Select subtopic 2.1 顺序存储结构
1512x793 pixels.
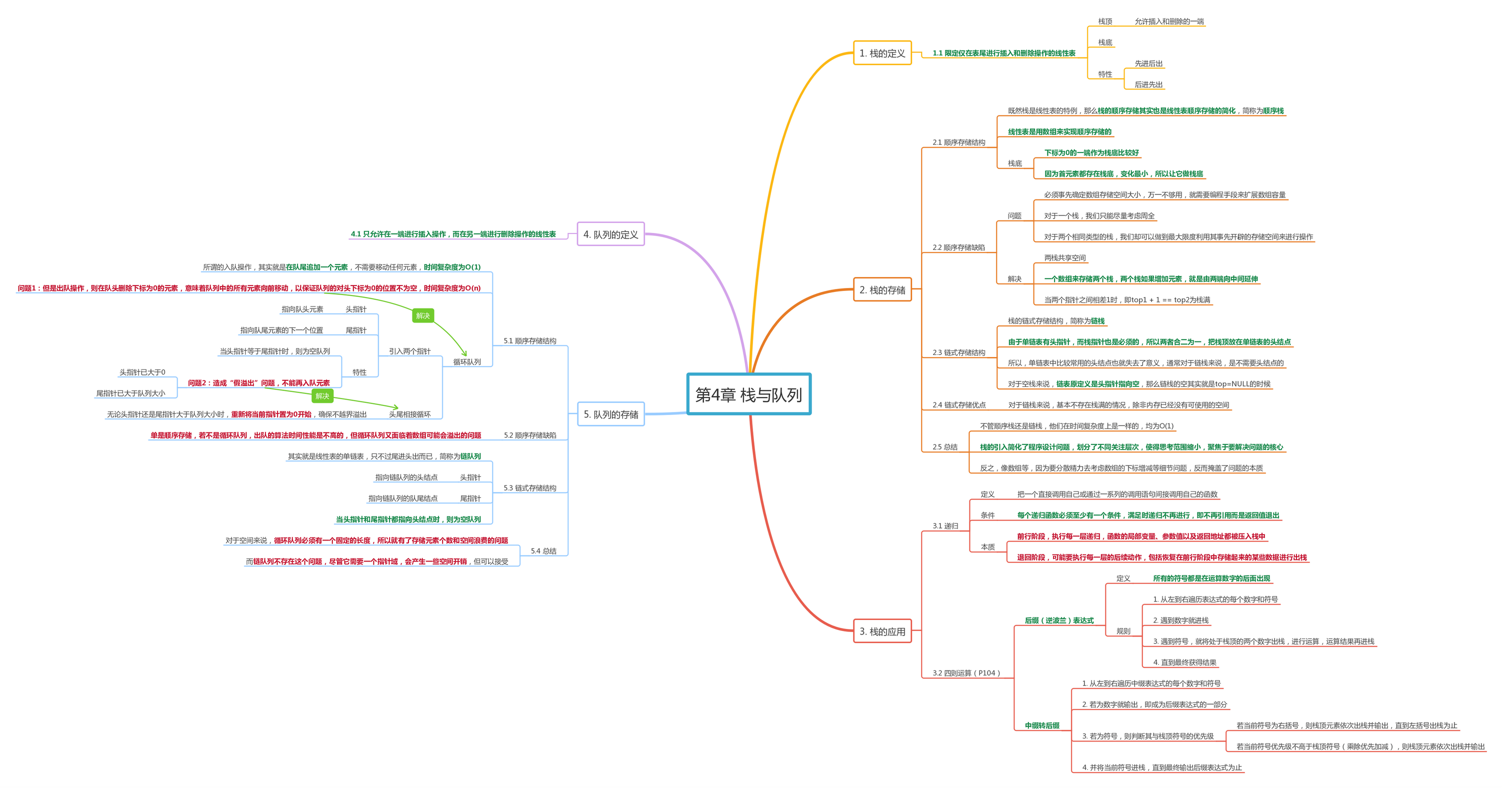pyautogui.click(x=958, y=142)
